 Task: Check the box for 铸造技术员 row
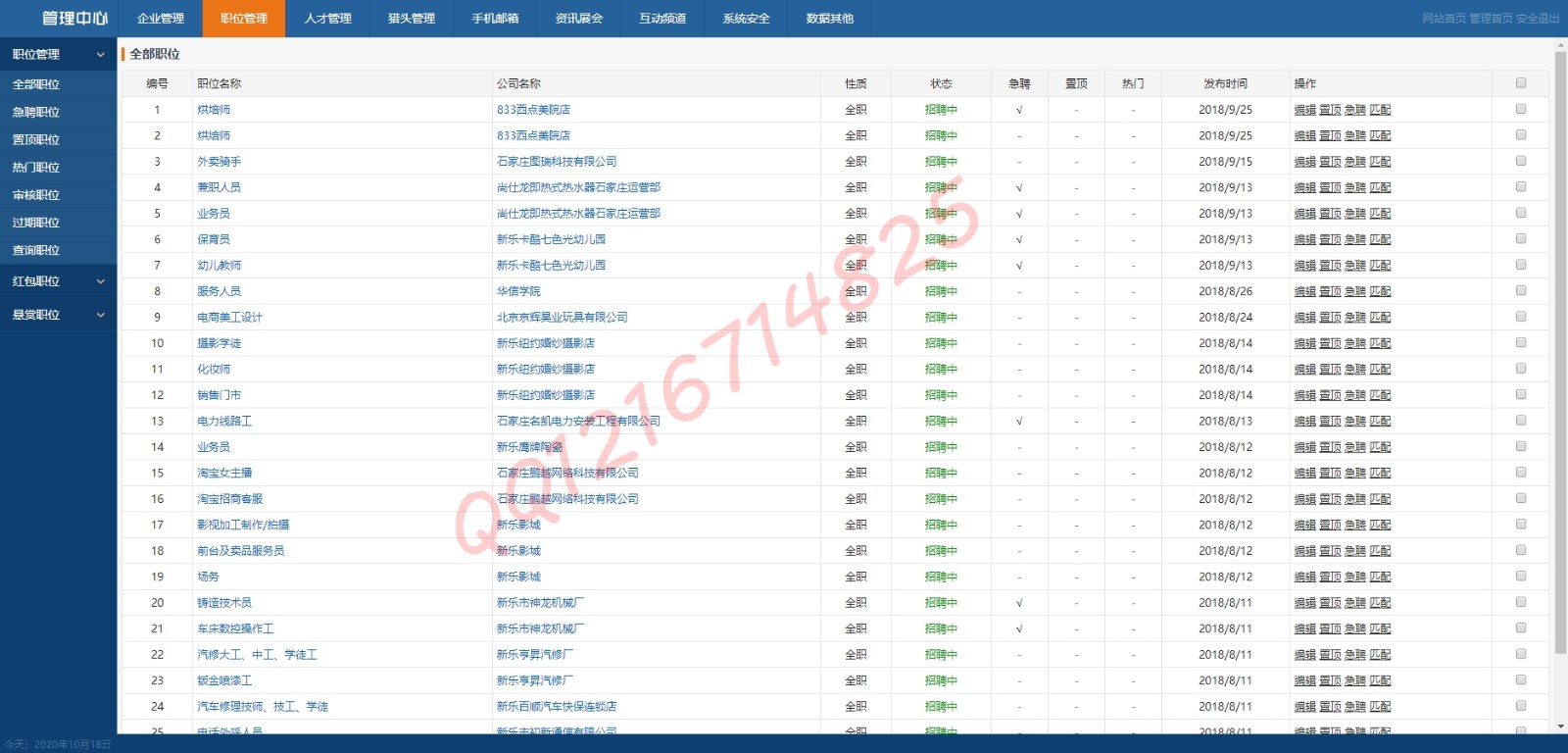point(1521,602)
